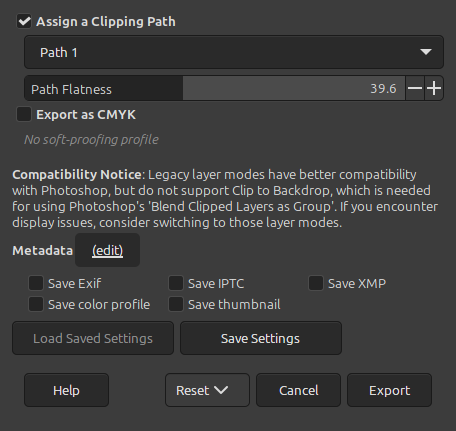456x431 pixels.
Task: Click the plus icon for Path Flatness
Action: [x=434, y=88]
